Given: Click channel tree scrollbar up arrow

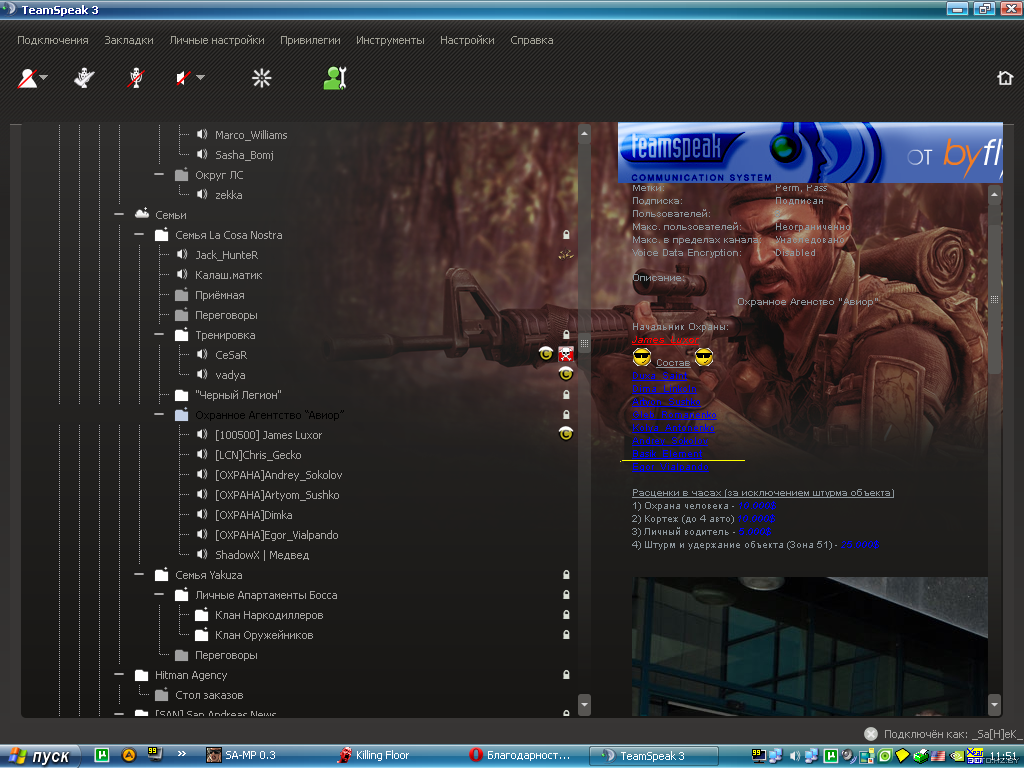Looking at the screenshot, I should click(584, 134).
